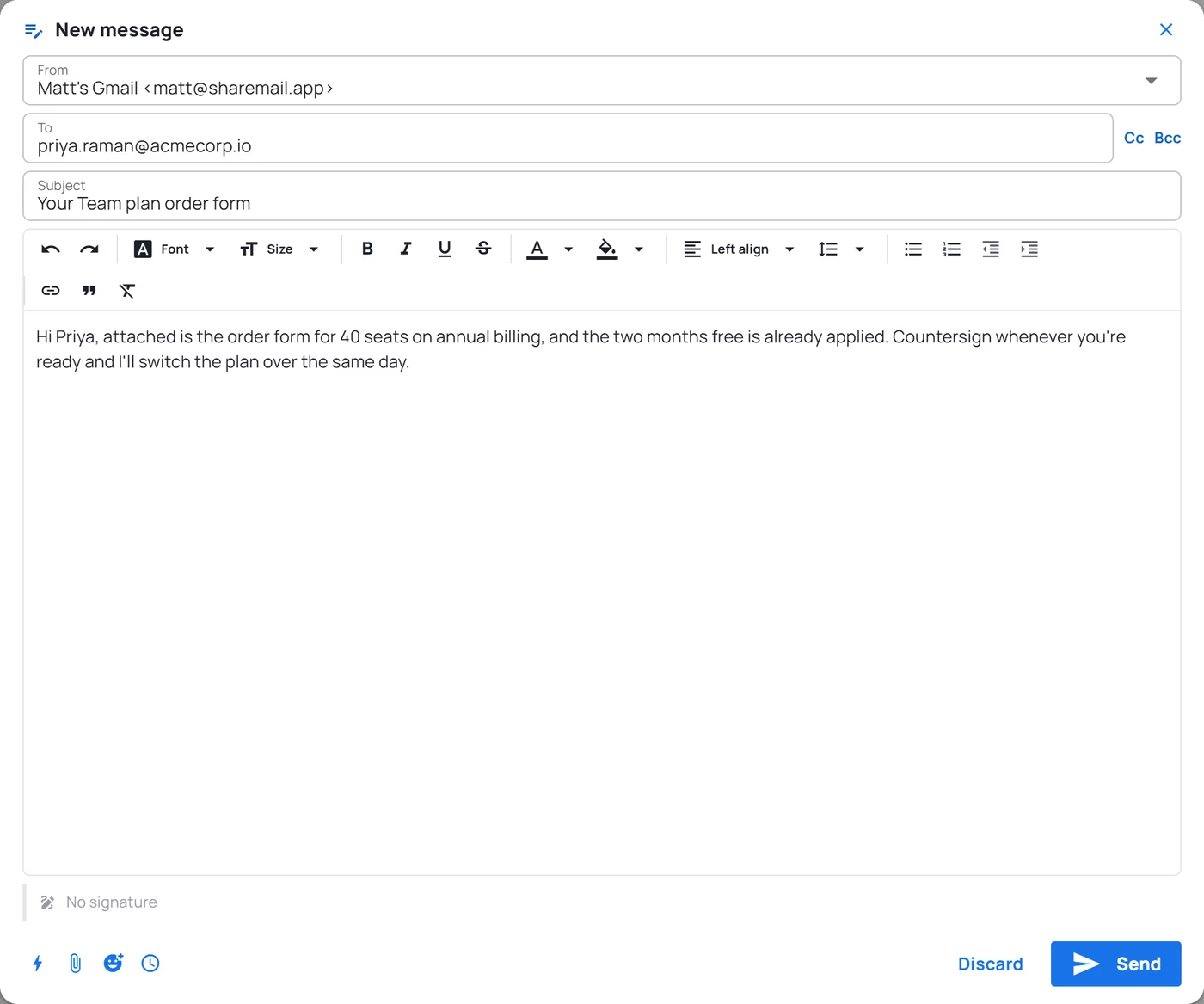Open background color dropdown arrow
1204x1004 pixels.
(639, 249)
